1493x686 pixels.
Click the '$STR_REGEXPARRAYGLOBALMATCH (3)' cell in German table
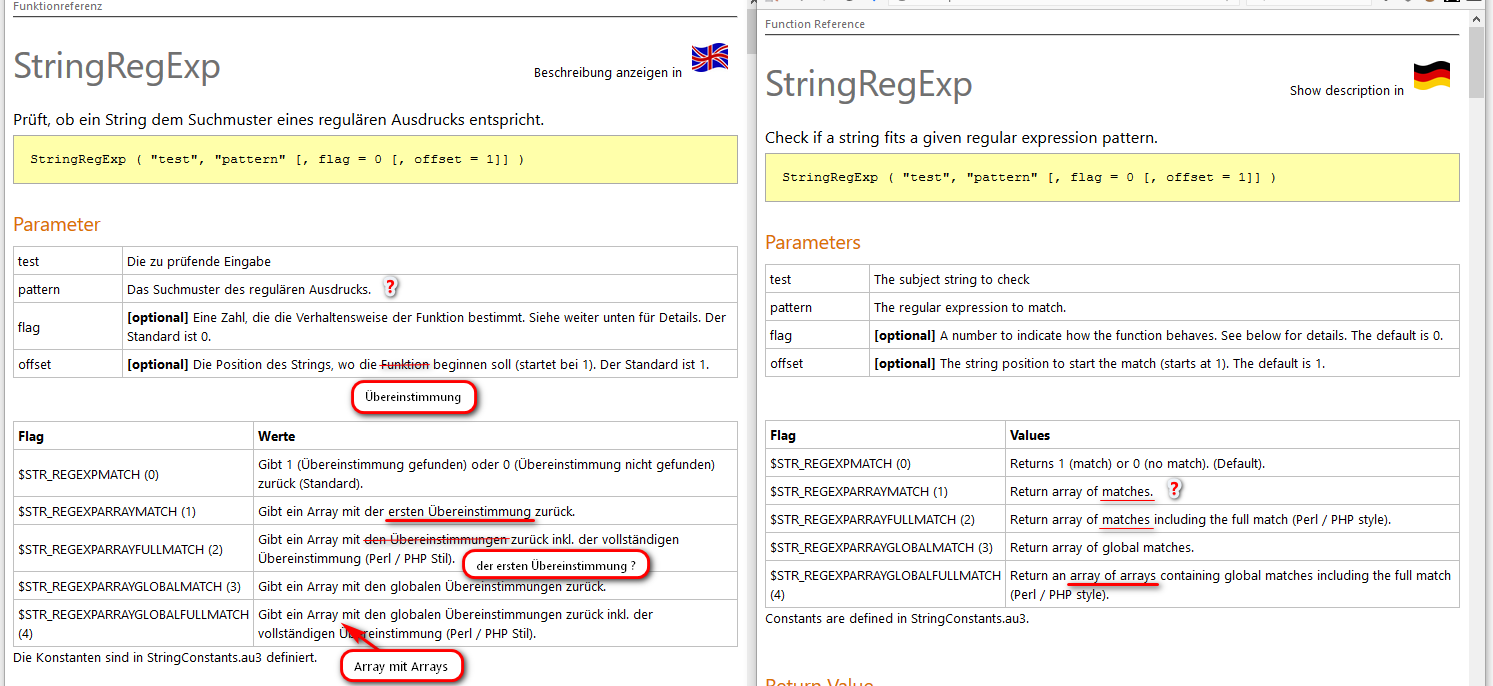[130, 587]
